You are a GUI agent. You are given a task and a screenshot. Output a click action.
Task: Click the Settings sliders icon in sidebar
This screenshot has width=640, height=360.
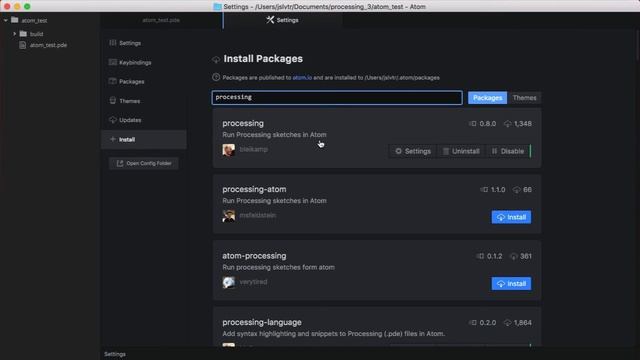tap(113, 43)
